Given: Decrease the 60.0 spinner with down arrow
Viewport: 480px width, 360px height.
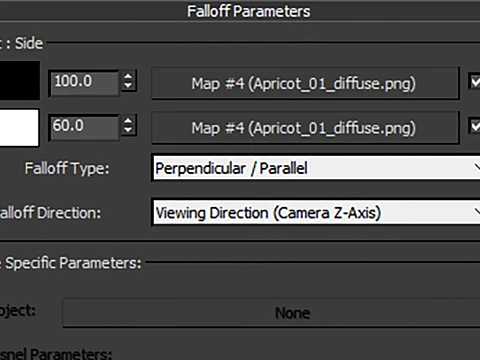Looking at the screenshot, I should pos(128,131).
